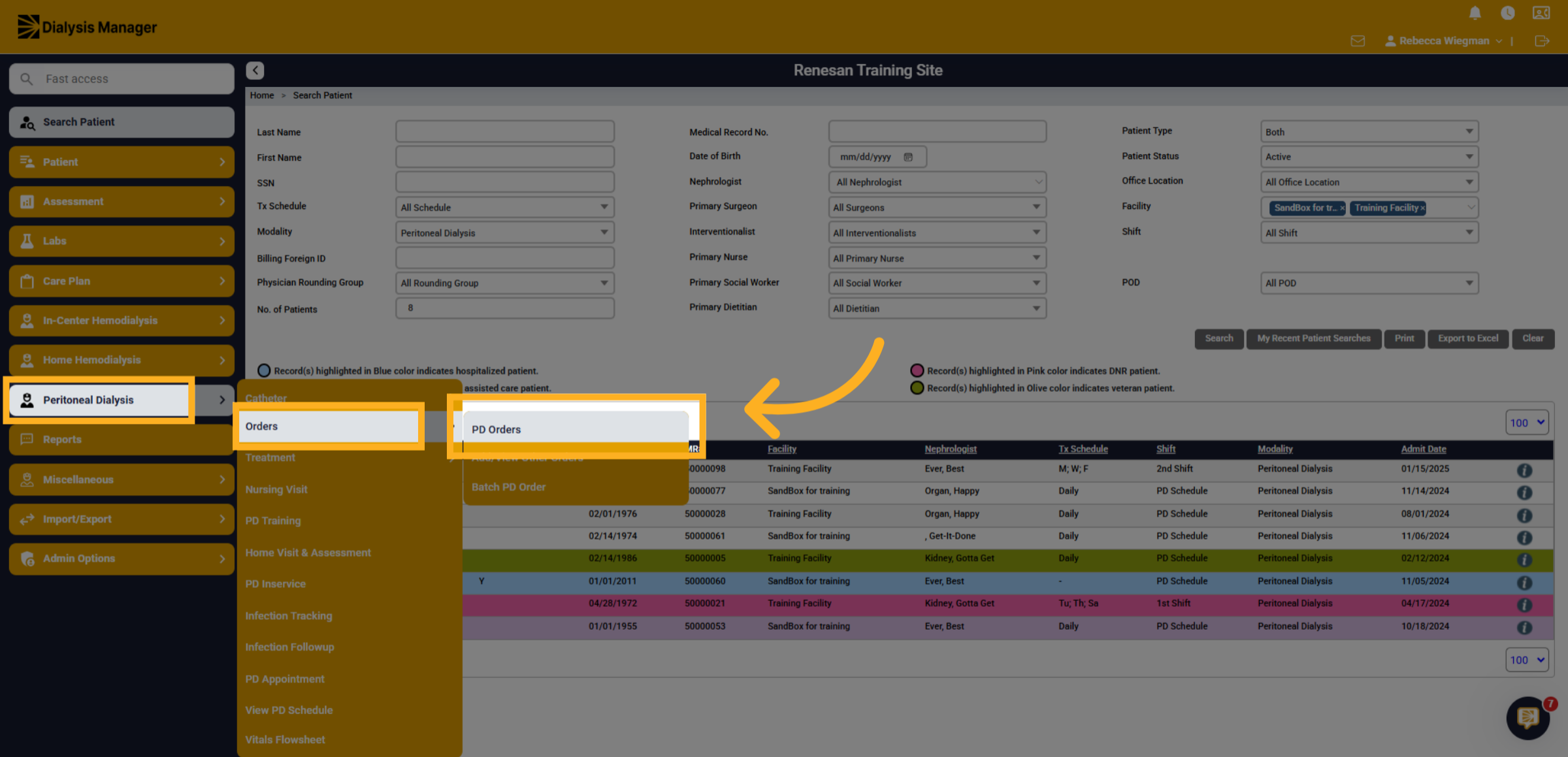The height and width of the screenshot is (757, 1568).
Task: Open the Primary Dietitian dropdown
Action: (937, 308)
